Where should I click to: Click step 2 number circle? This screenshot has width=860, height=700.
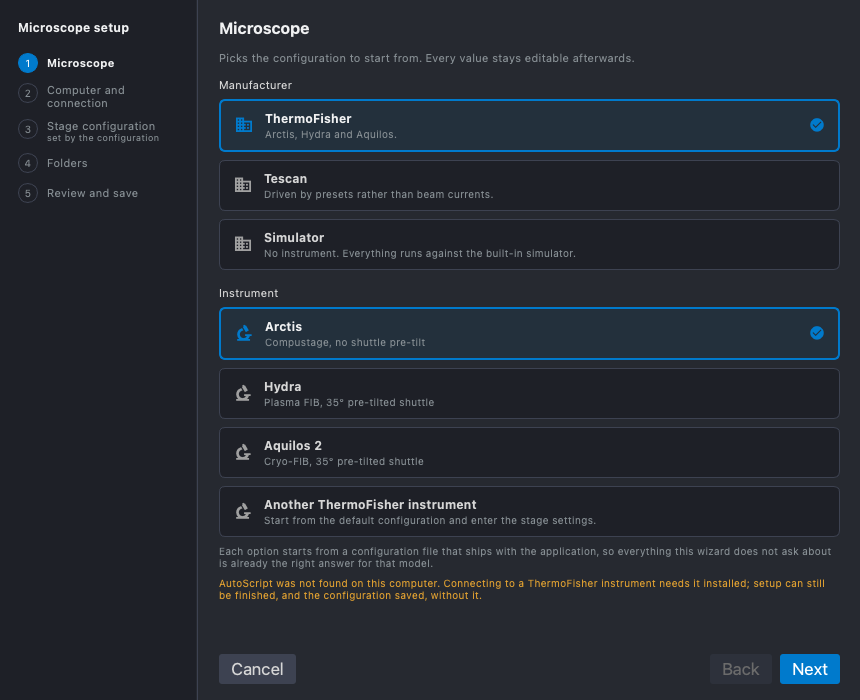click(x=28, y=93)
